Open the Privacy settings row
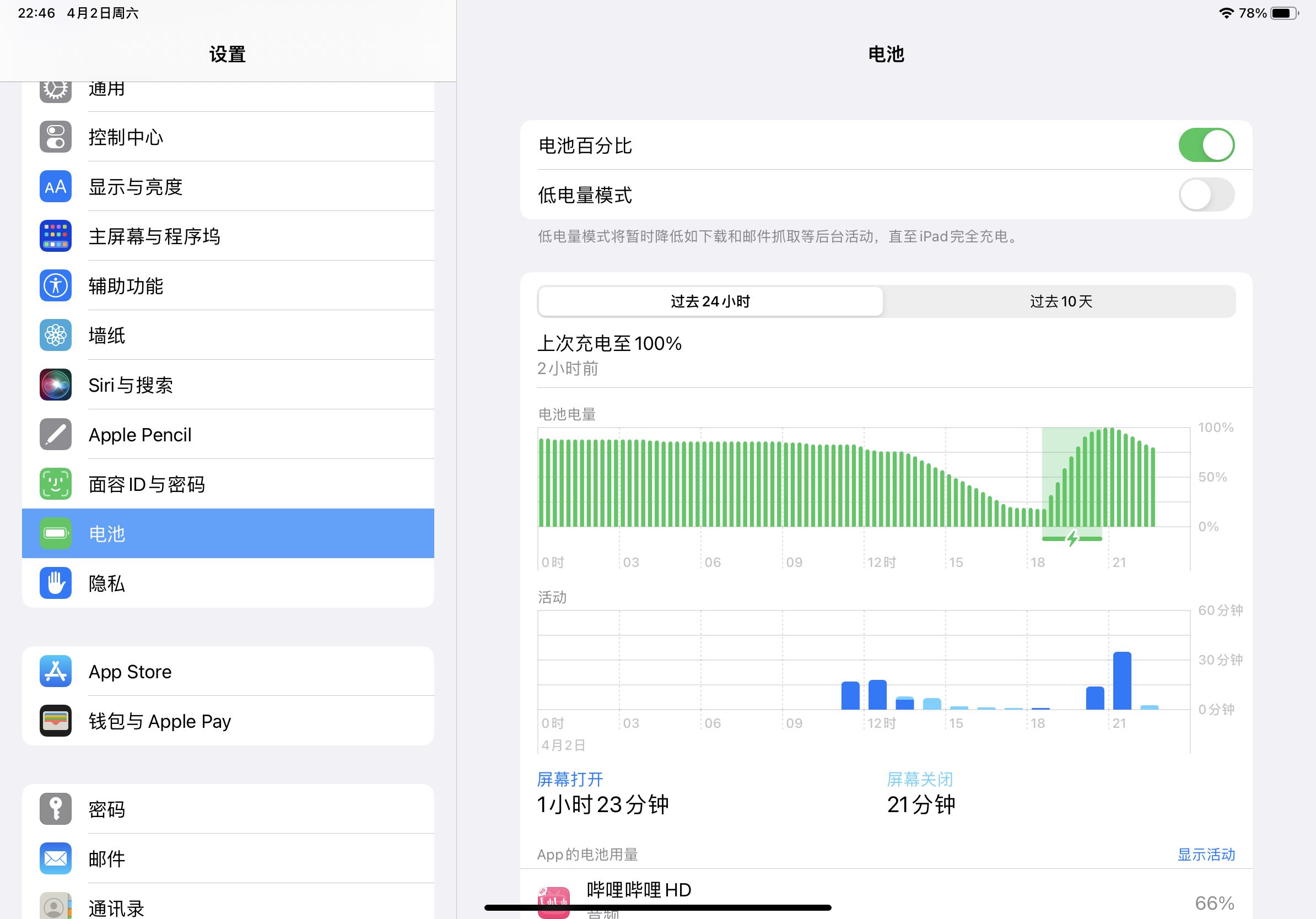 coord(228,583)
